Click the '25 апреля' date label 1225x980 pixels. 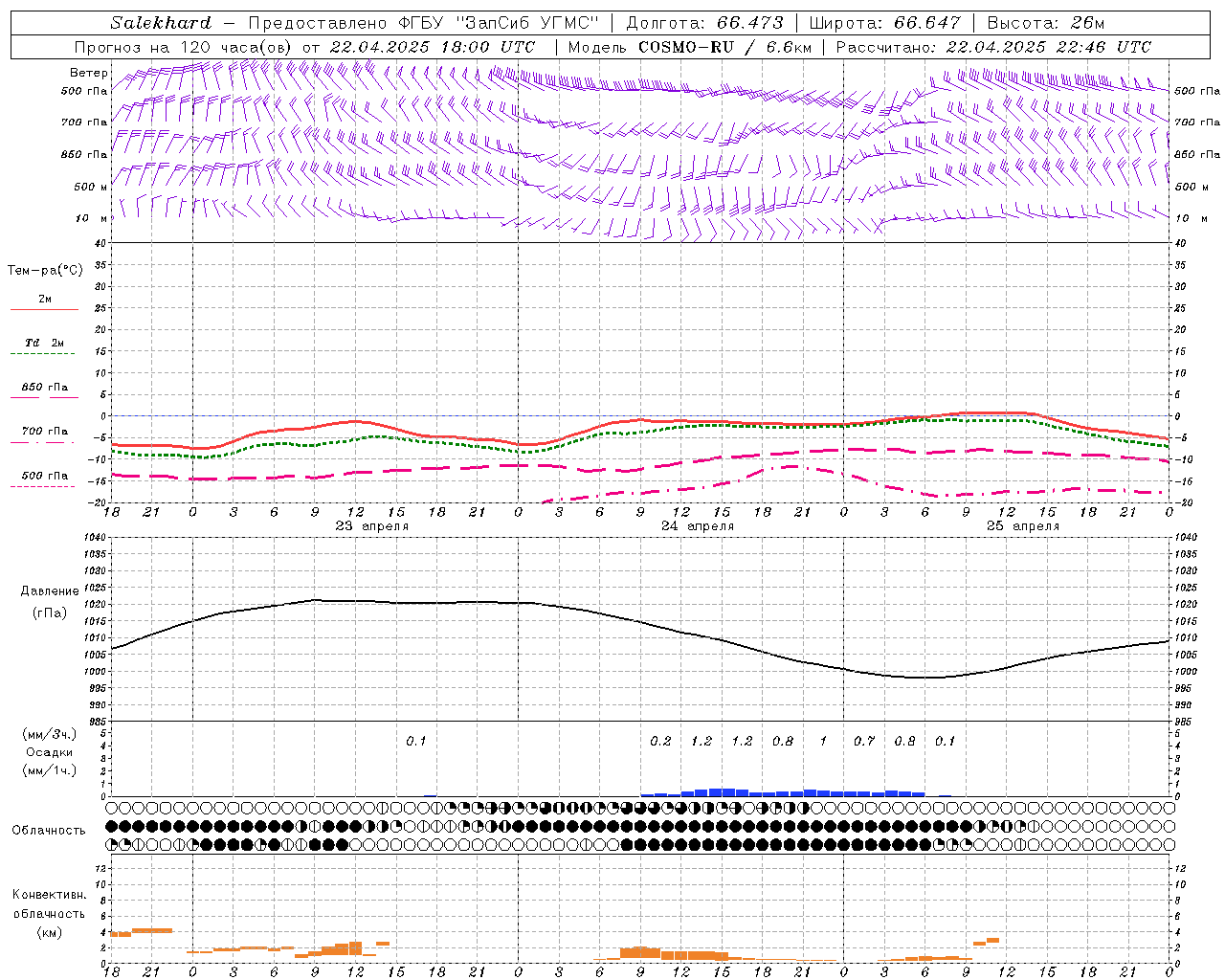tap(1023, 526)
